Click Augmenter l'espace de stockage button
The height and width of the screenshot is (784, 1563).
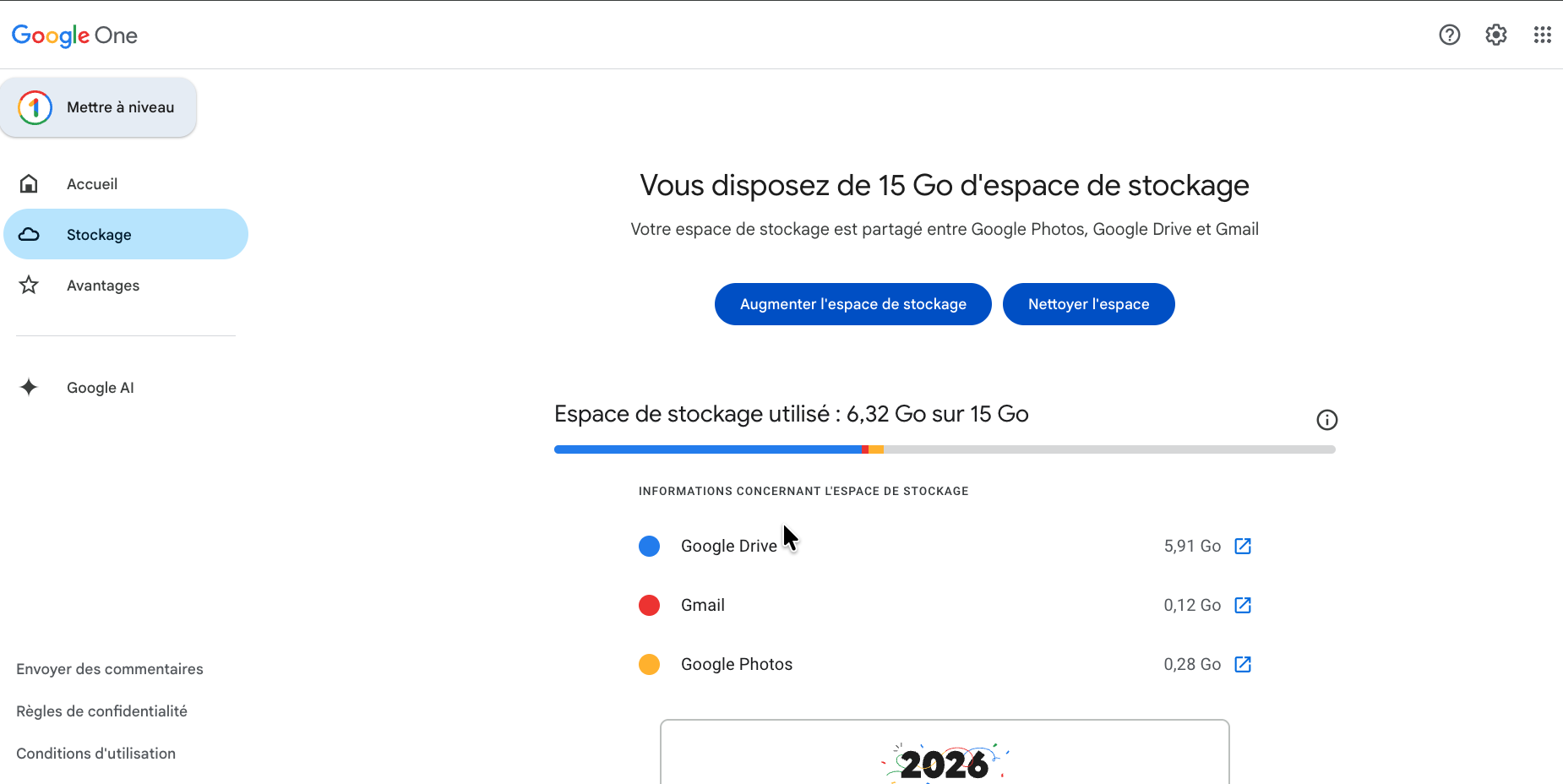(852, 304)
